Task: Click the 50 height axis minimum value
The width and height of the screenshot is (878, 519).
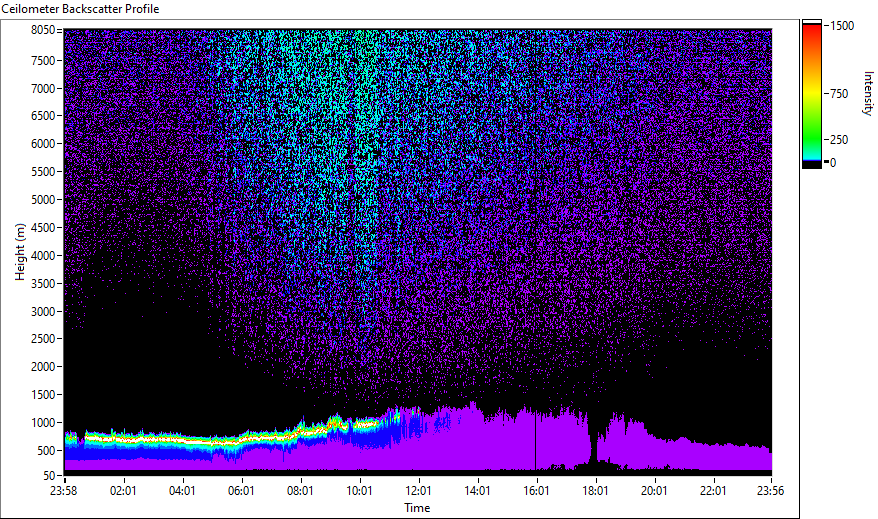Action: pos(49,476)
